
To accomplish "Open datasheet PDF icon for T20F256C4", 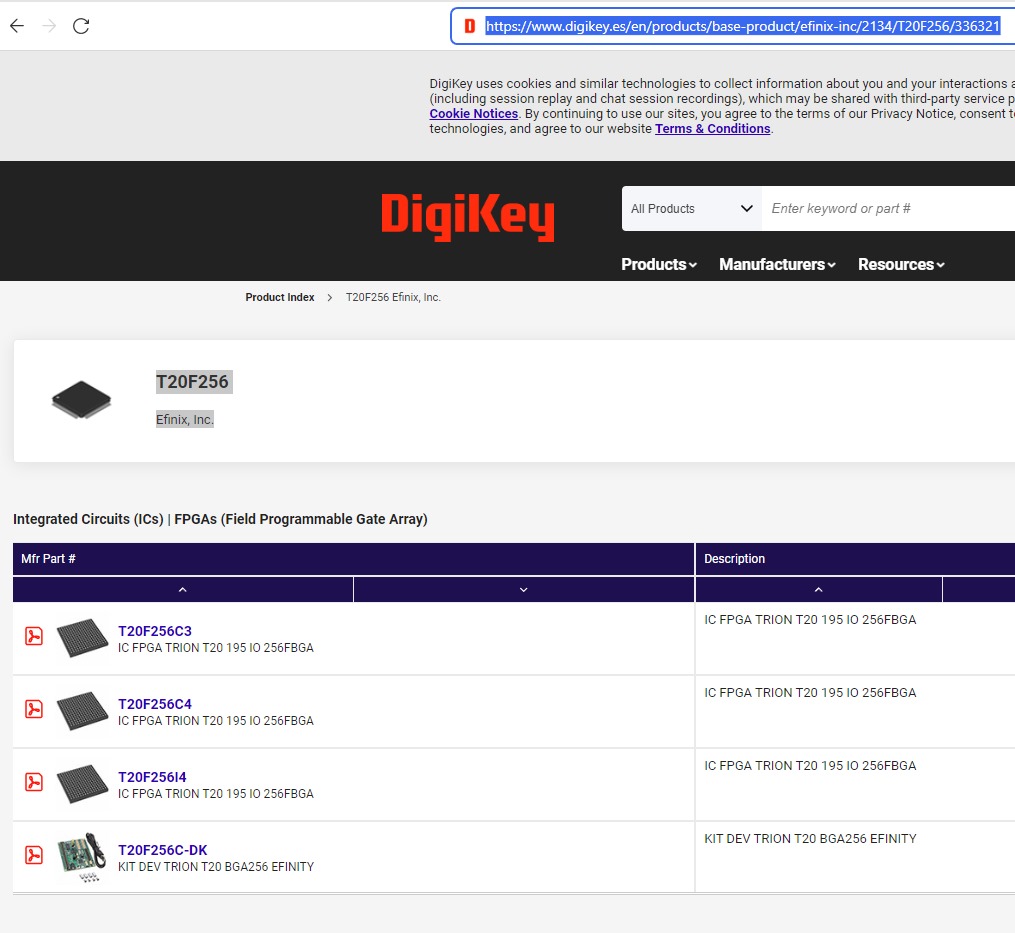I will point(34,709).
